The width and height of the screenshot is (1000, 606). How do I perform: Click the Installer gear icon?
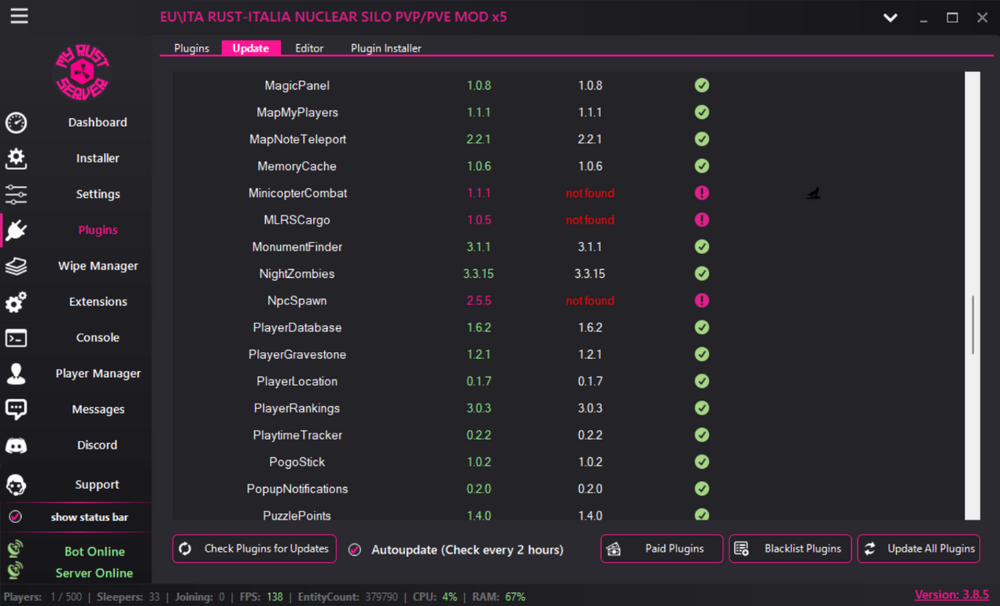click(x=16, y=158)
